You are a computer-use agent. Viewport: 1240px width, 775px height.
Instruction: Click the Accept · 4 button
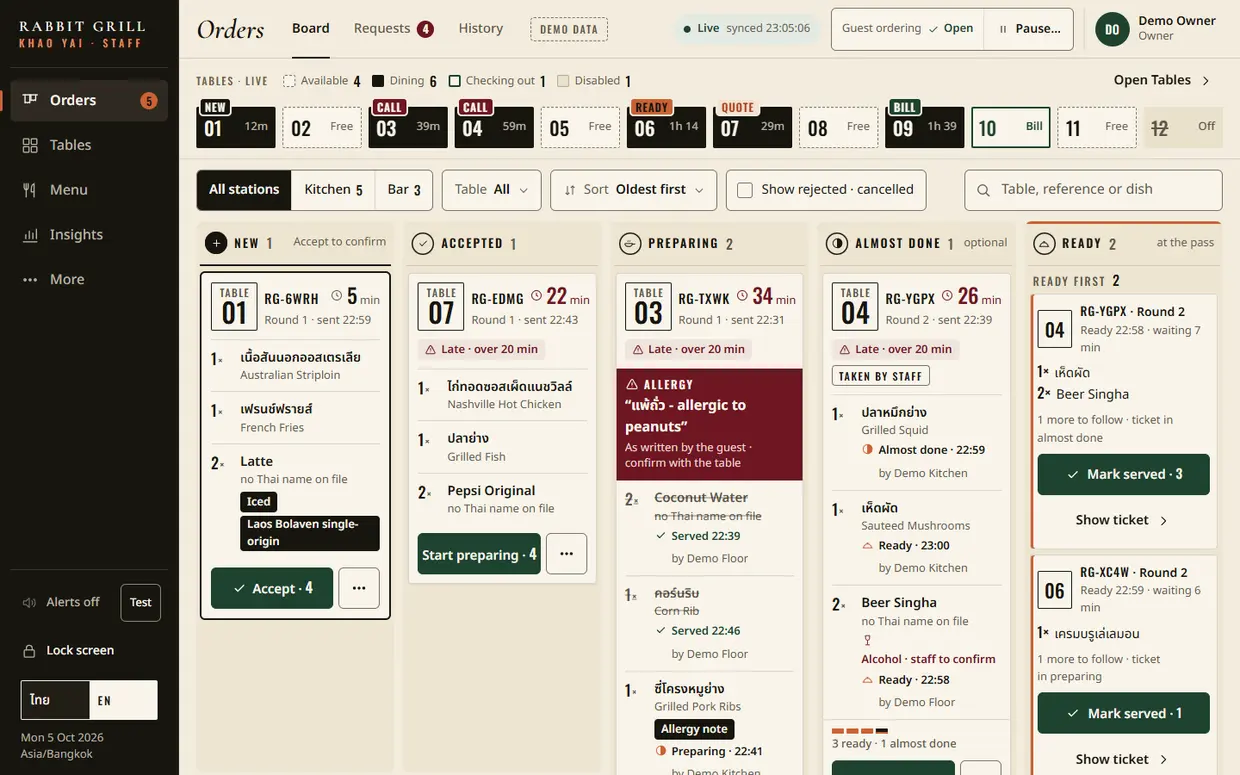click(272, 588)
